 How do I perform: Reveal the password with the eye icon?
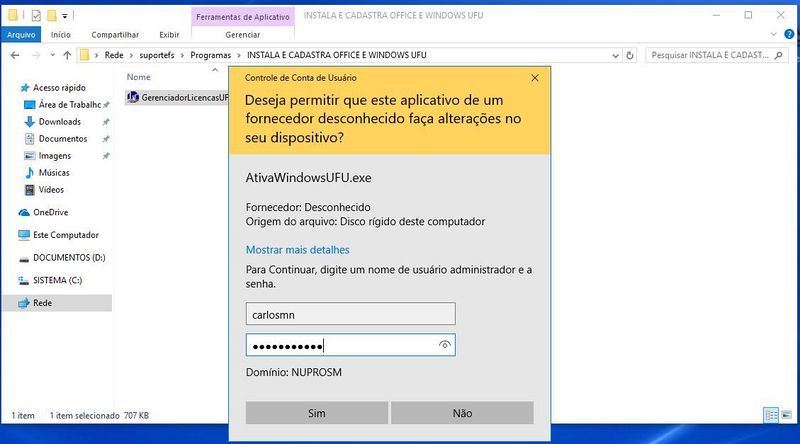coord(444,345)
